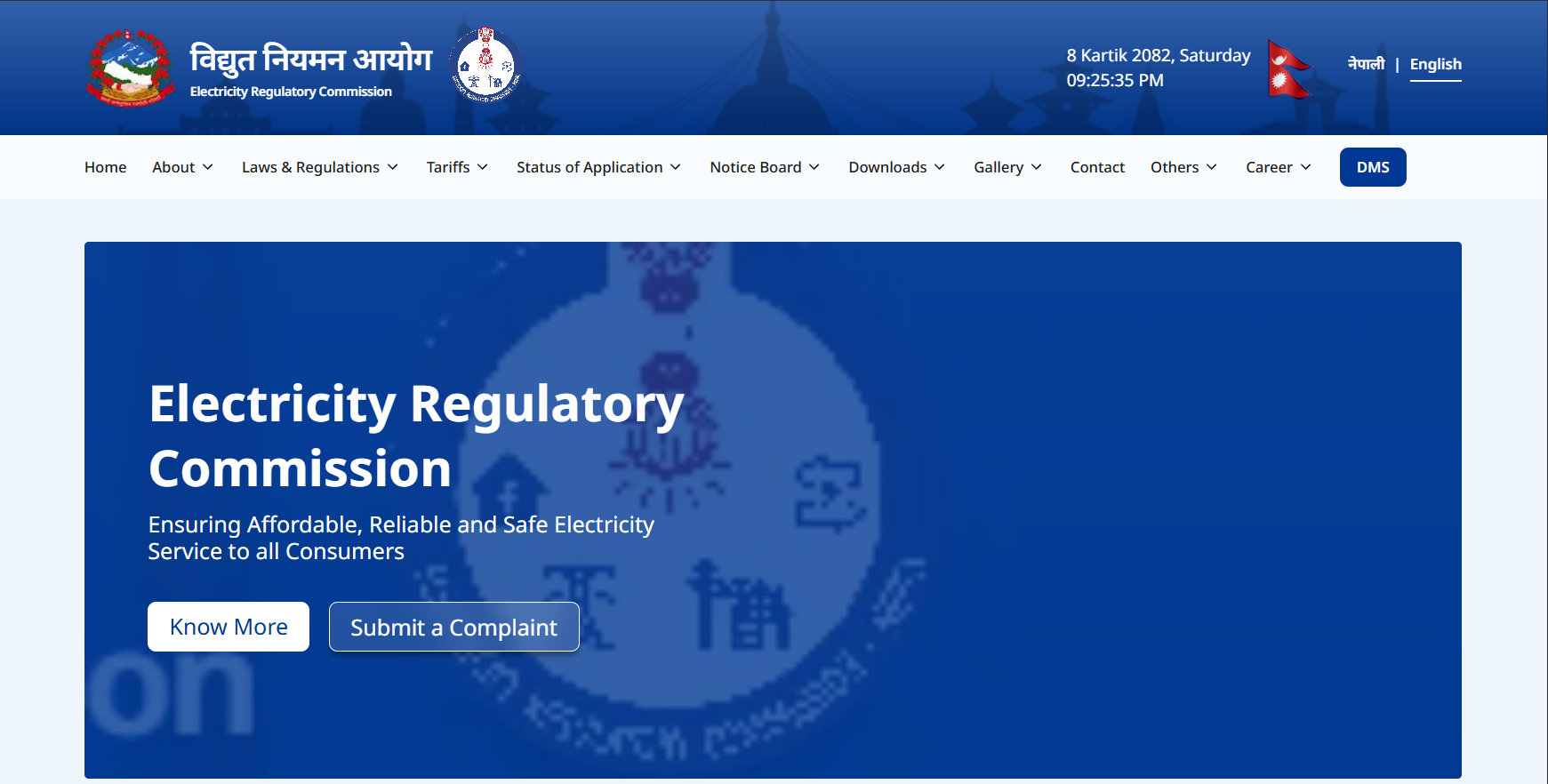The width and height of the screenshot is (1548, 784).
Task: Open the Others dropdown menu
Action: [x=1183, y=167]
